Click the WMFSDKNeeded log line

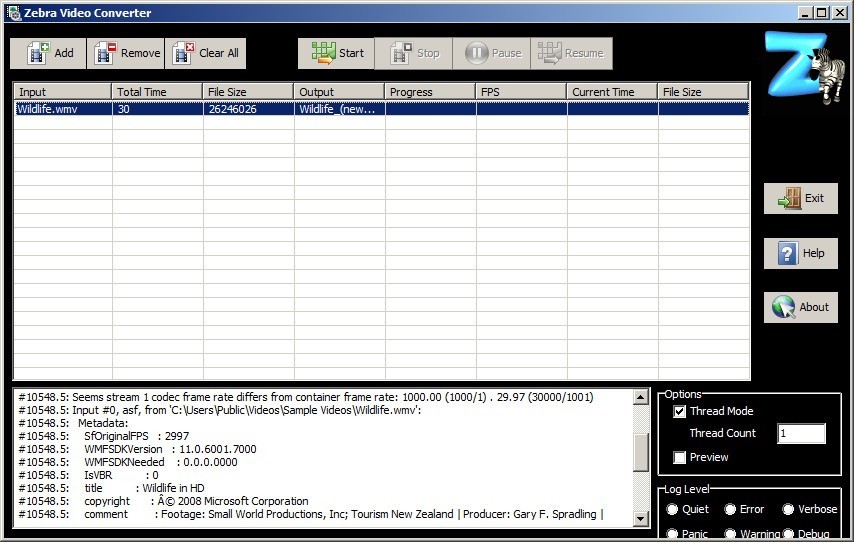128,462
